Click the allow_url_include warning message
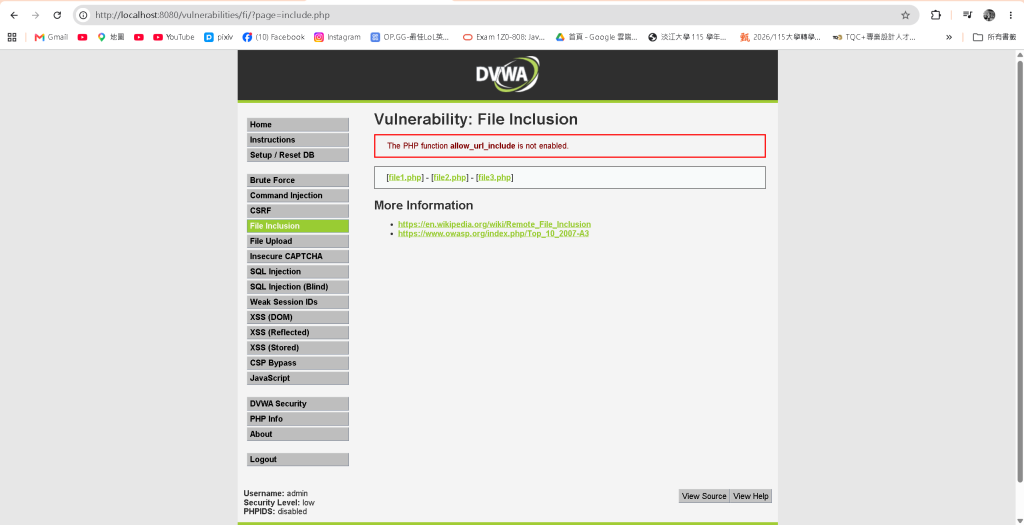 [569, 146]
